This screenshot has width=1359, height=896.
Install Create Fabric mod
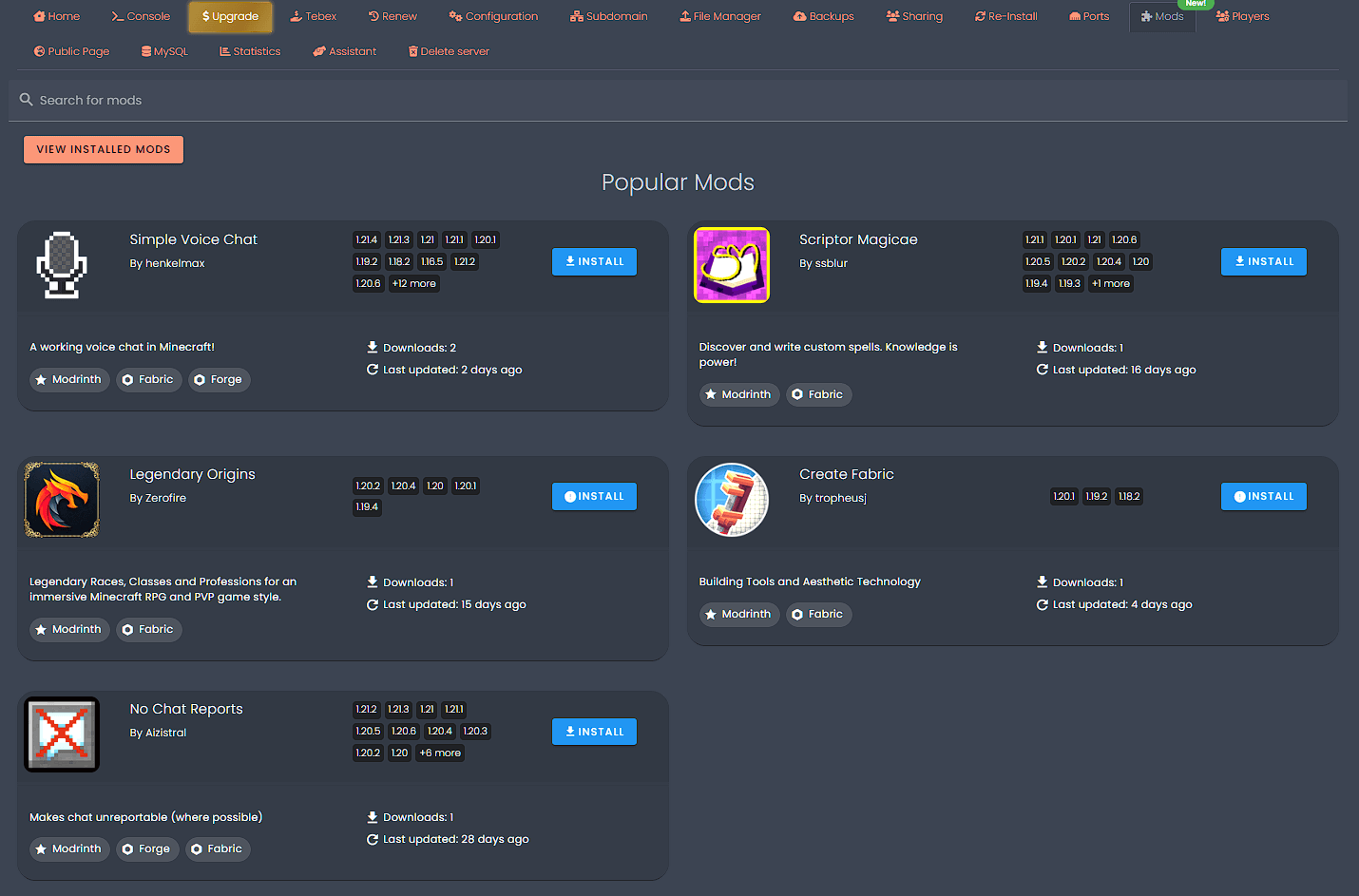click(1264, 496)
